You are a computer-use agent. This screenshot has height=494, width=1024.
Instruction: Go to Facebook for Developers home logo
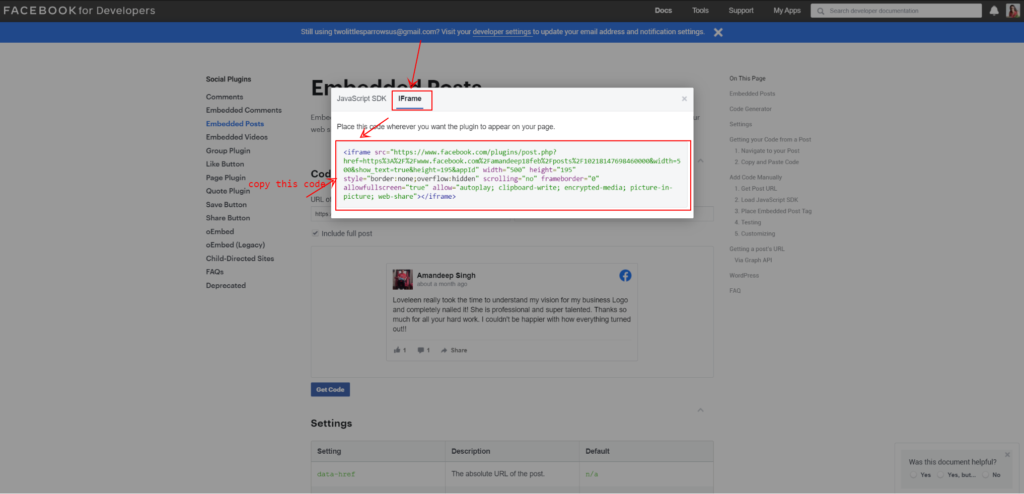79,10
